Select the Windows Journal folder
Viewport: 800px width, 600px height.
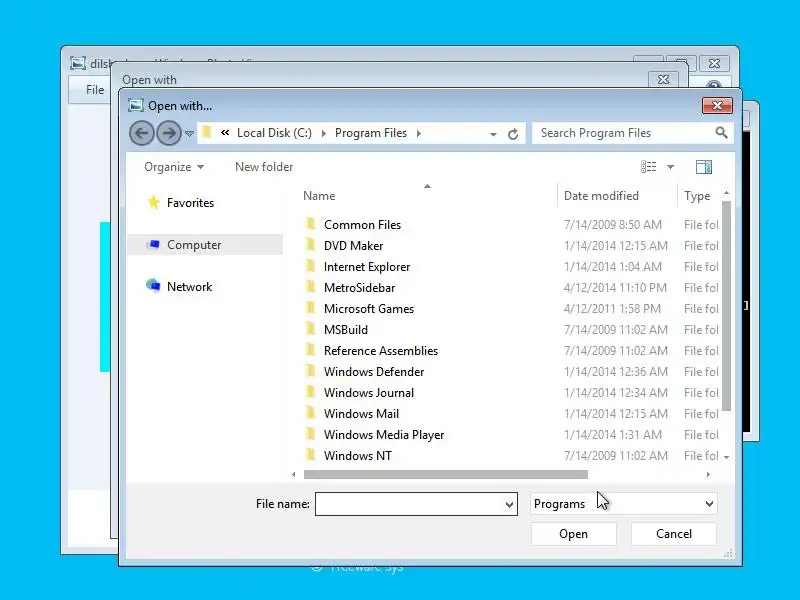(x=369, y=393)
